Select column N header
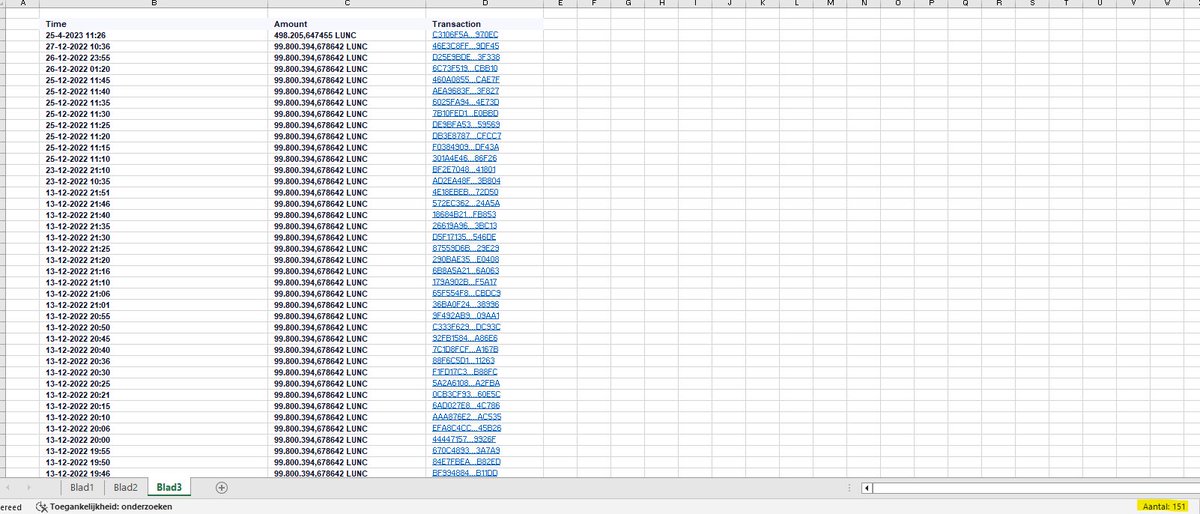 (864, 5)
